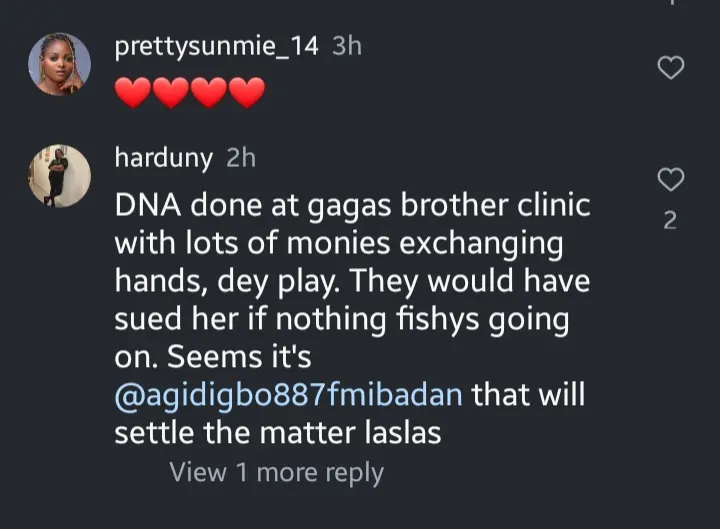The width and height of the screenshot is (720, 529).
Task: Follow the @agidigbo887fmibadan mention link
Action: (x=288, y=394)
